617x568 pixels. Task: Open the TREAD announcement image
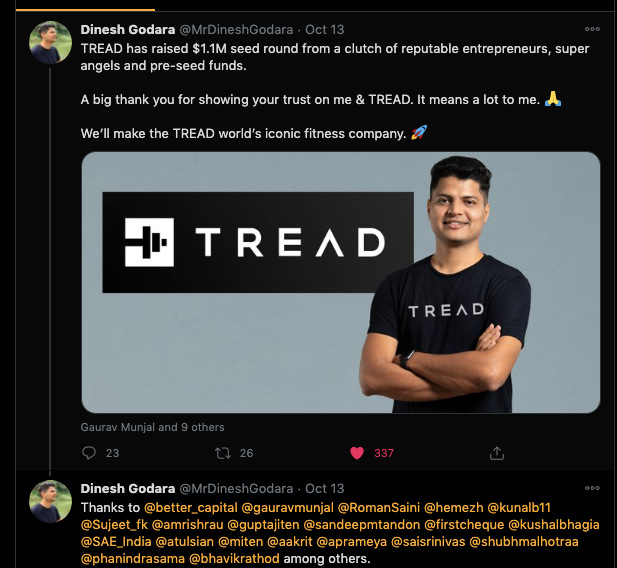pos(341,282)
